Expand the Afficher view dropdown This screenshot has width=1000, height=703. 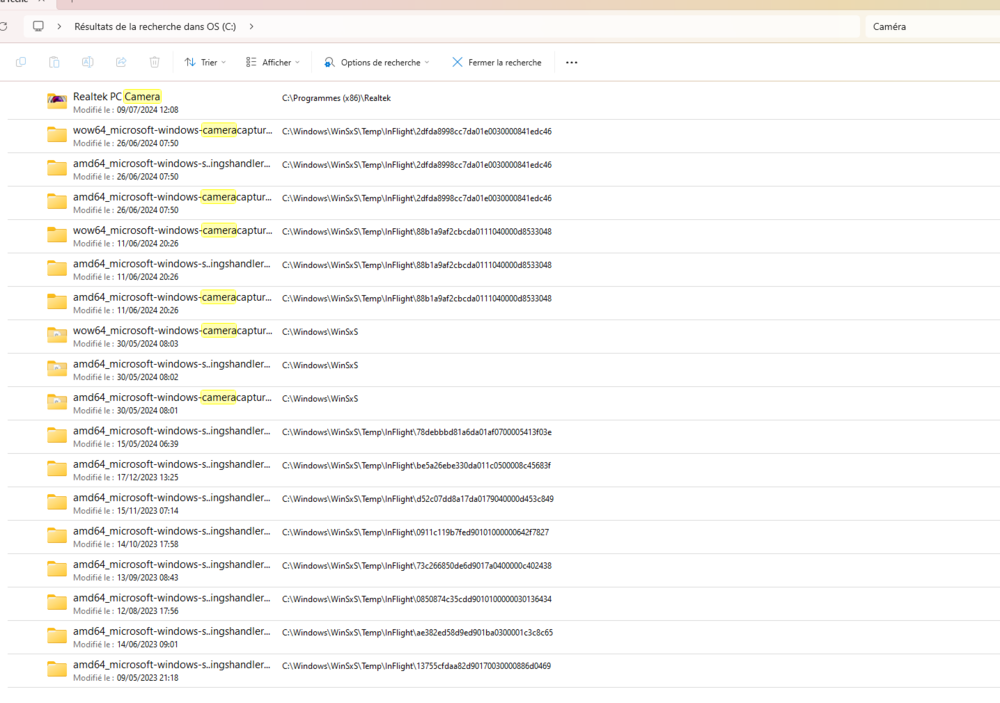pos(273,62)
